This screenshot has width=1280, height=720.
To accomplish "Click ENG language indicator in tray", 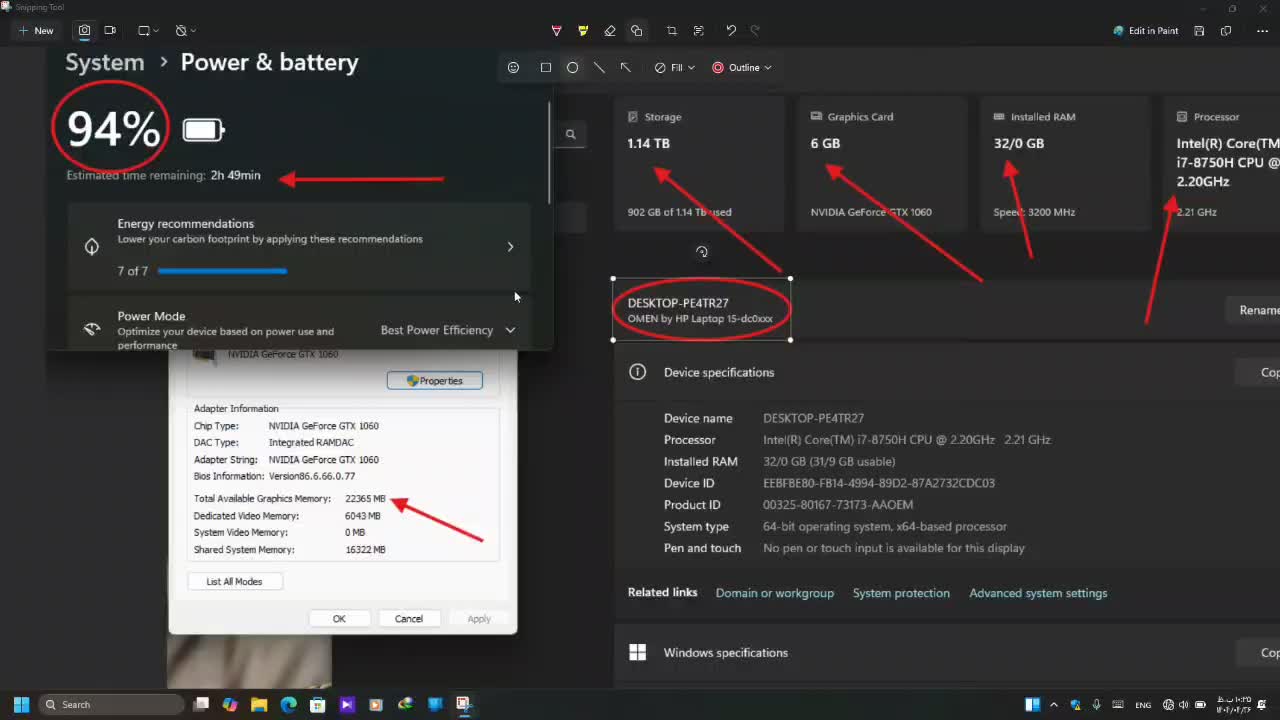I will (1143, 705).
